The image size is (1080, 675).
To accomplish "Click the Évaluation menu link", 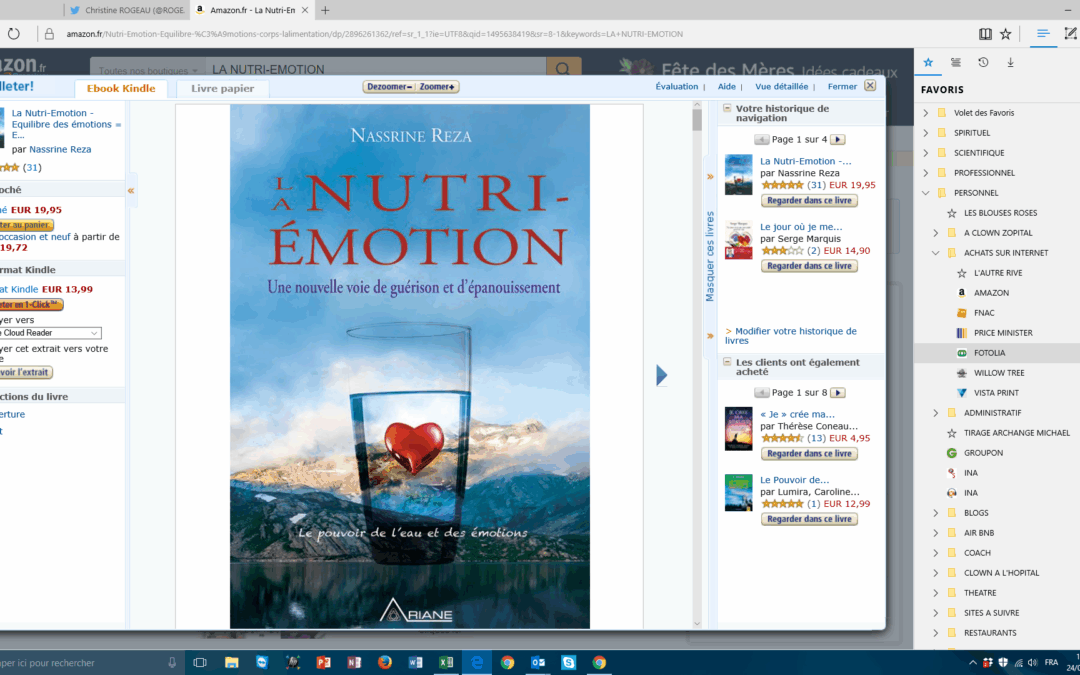I will pyautogui.click(x=676, y=87).
